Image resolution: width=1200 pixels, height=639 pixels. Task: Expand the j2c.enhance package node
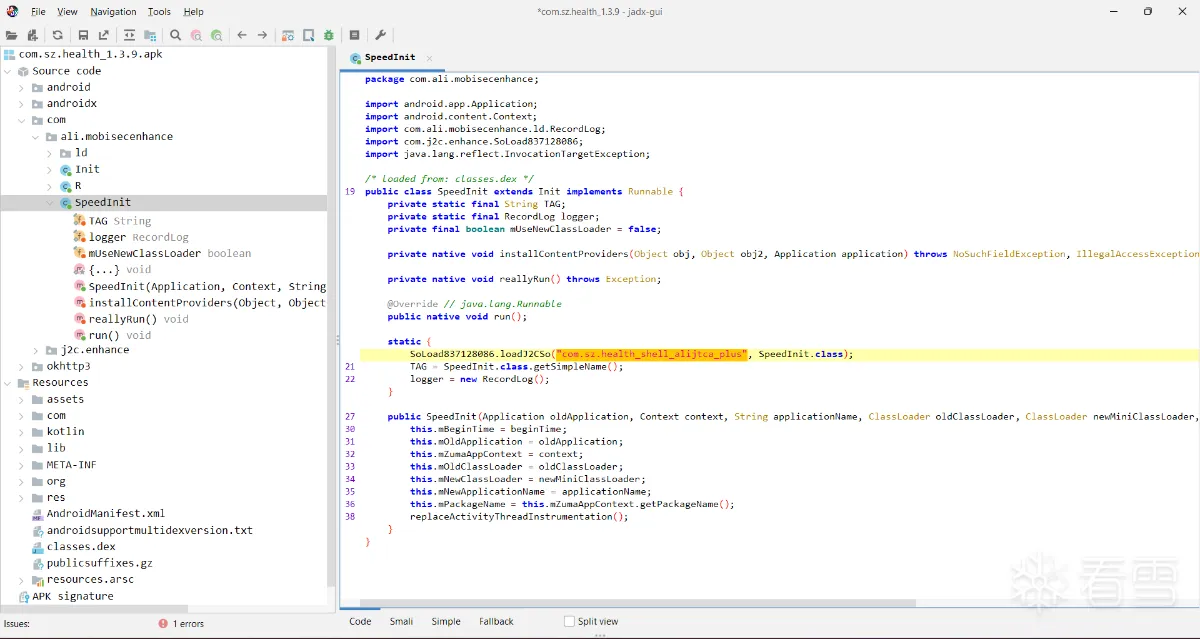point(36,350)
